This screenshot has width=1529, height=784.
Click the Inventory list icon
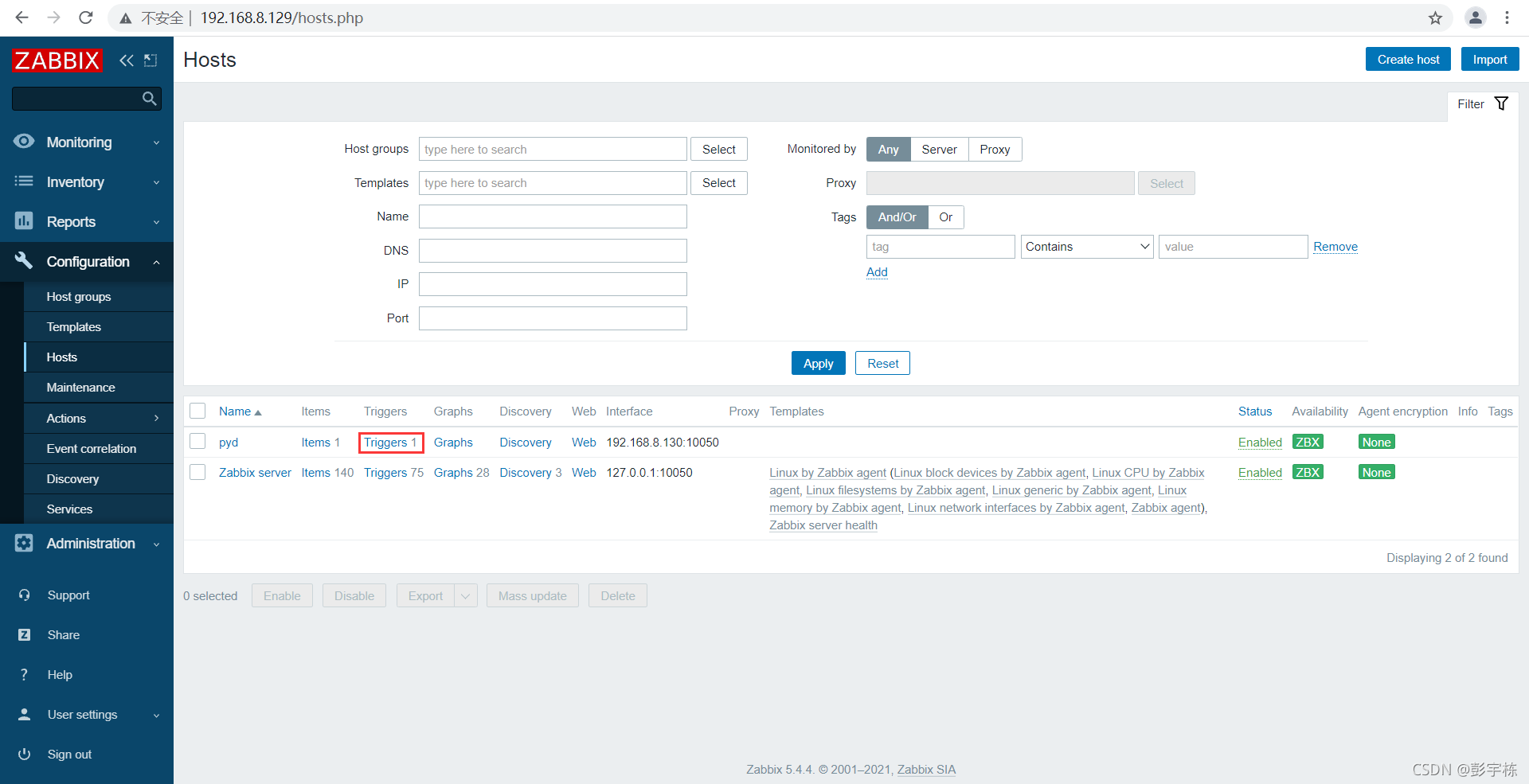pos(24,181)
